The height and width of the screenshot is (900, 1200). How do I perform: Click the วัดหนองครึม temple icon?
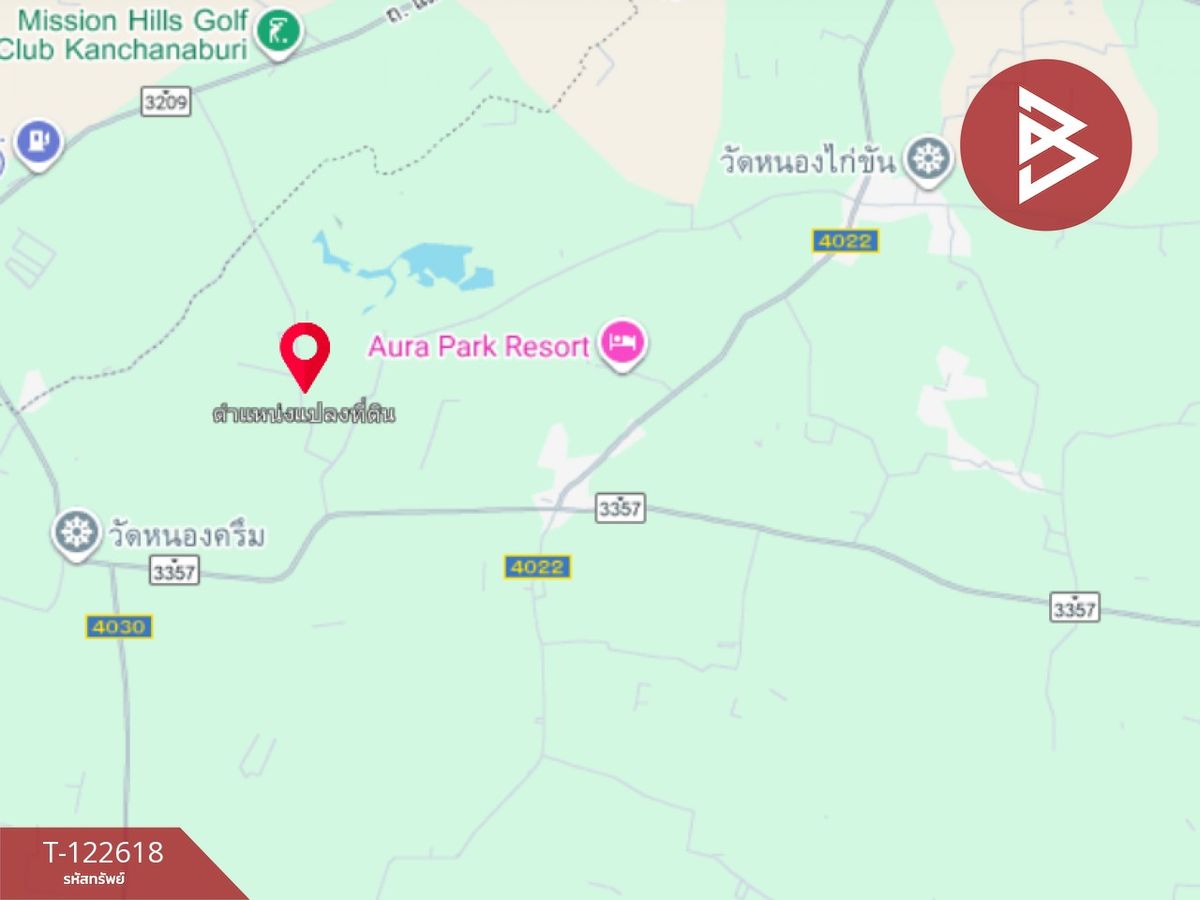click(77, 533)
